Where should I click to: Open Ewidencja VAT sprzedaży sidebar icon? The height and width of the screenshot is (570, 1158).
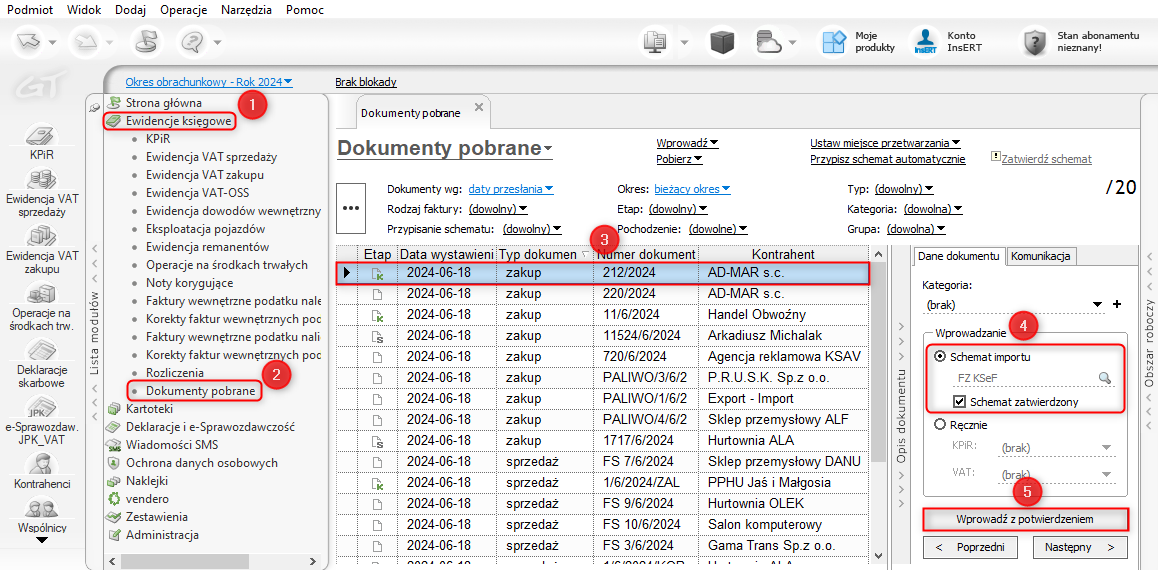tap(40, 181)
